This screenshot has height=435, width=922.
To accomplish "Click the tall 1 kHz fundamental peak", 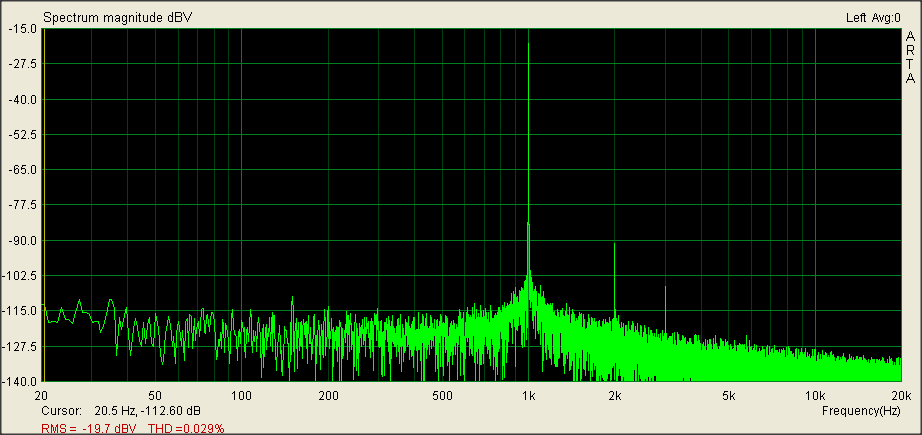I will 528,159.
